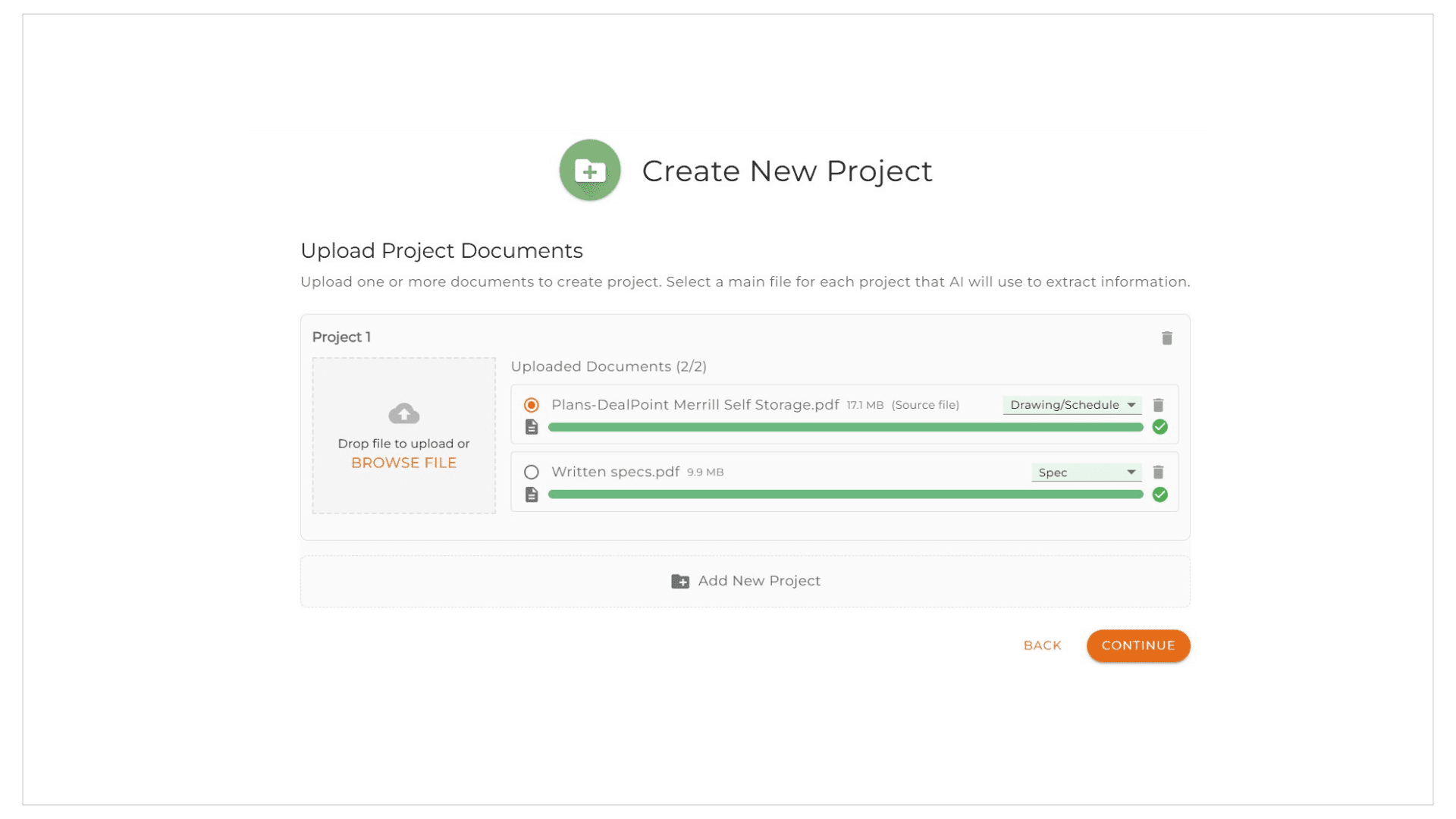Select Plans-DealPoint Merrill Self Storage.pdf as main file
Image resolution: width=1456 pixels, height=819 pixels.
532,405
